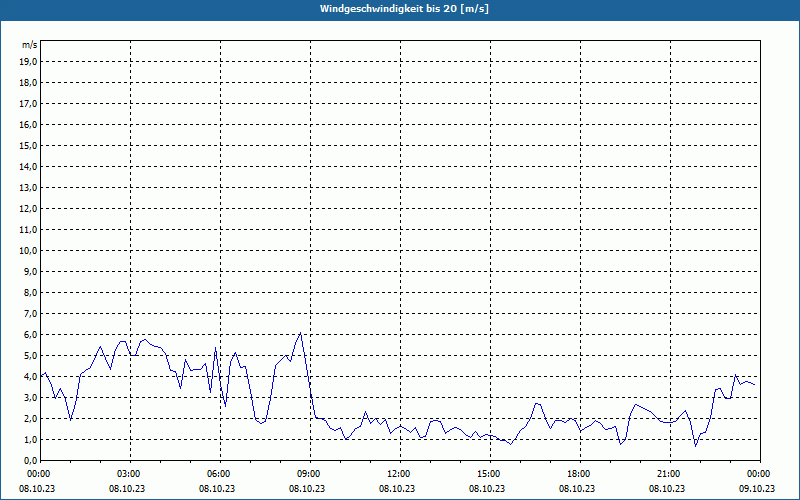Select the '00:00' label above '08.10.23'
The width and height of the screenshot is (800, 500).
[x=37, y=474]
